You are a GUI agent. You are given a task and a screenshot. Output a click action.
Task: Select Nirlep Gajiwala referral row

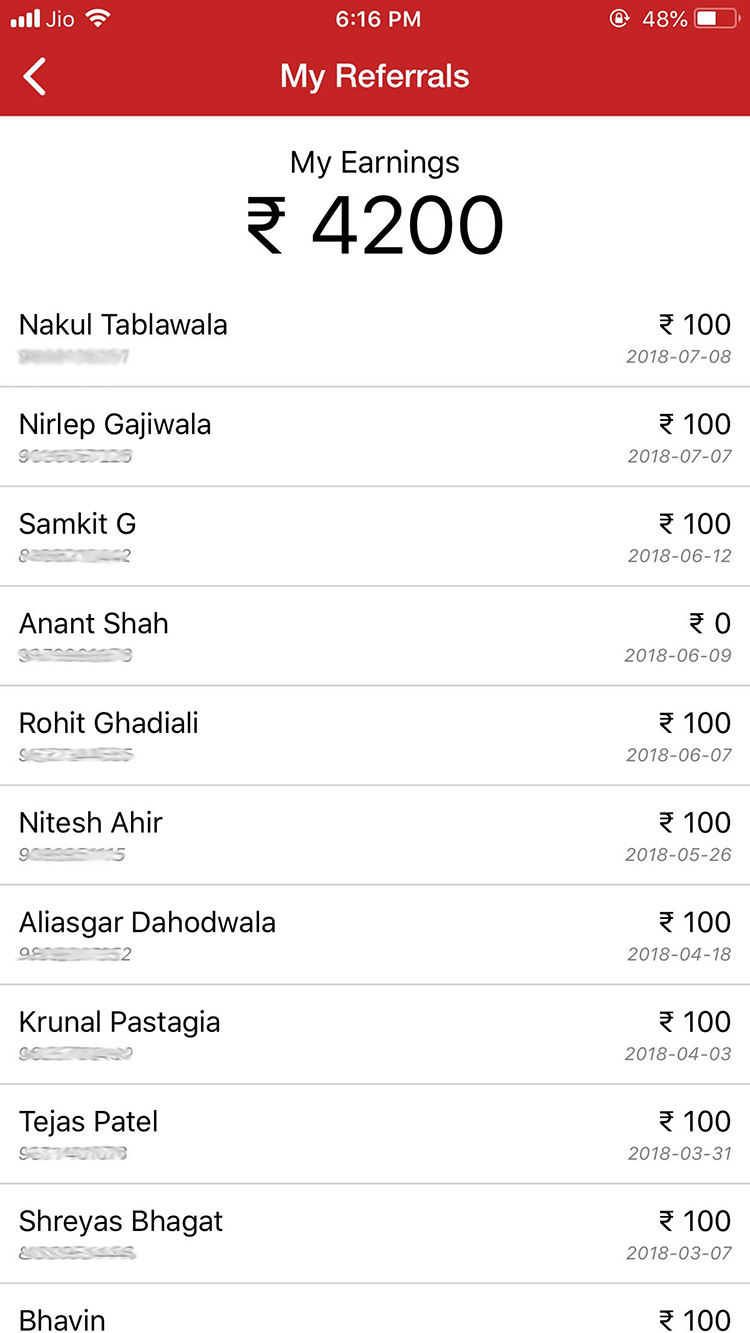coord(375,437)
